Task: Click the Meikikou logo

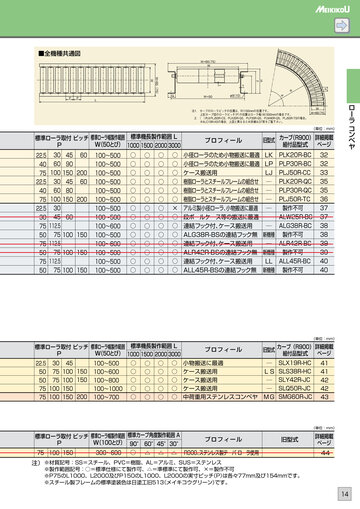Action: point(332,10)
